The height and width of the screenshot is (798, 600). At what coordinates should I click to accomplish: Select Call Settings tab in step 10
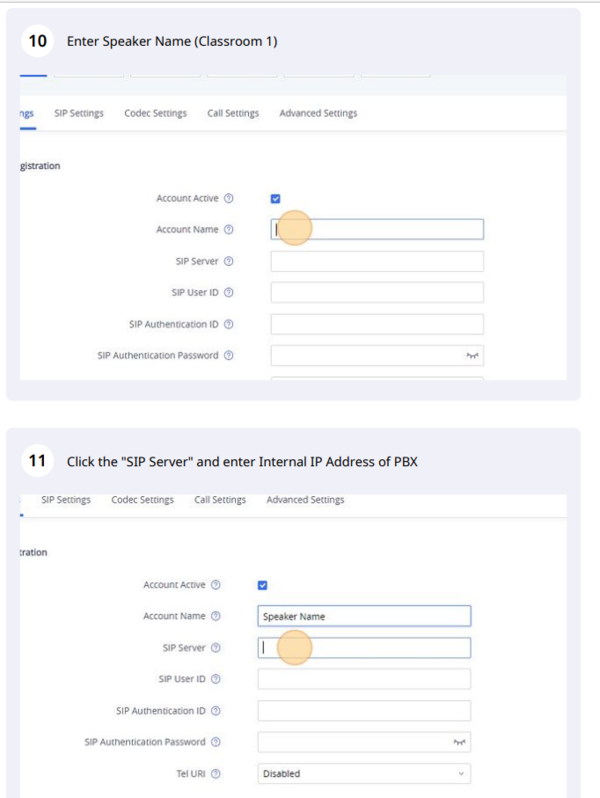[x=233, y=113]
